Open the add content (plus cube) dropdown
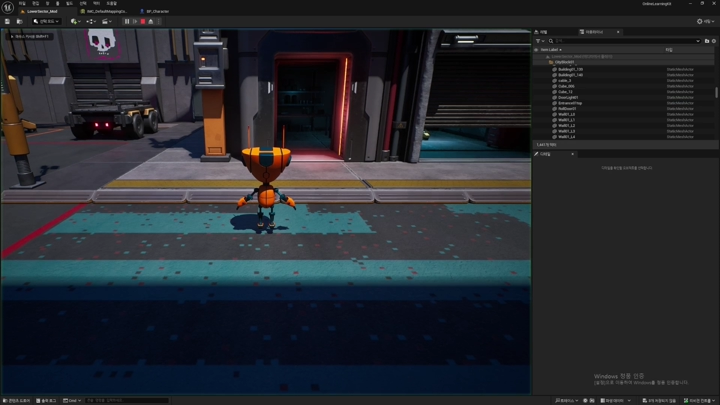This screenshot has width=720, height=405. click(75, 22)
